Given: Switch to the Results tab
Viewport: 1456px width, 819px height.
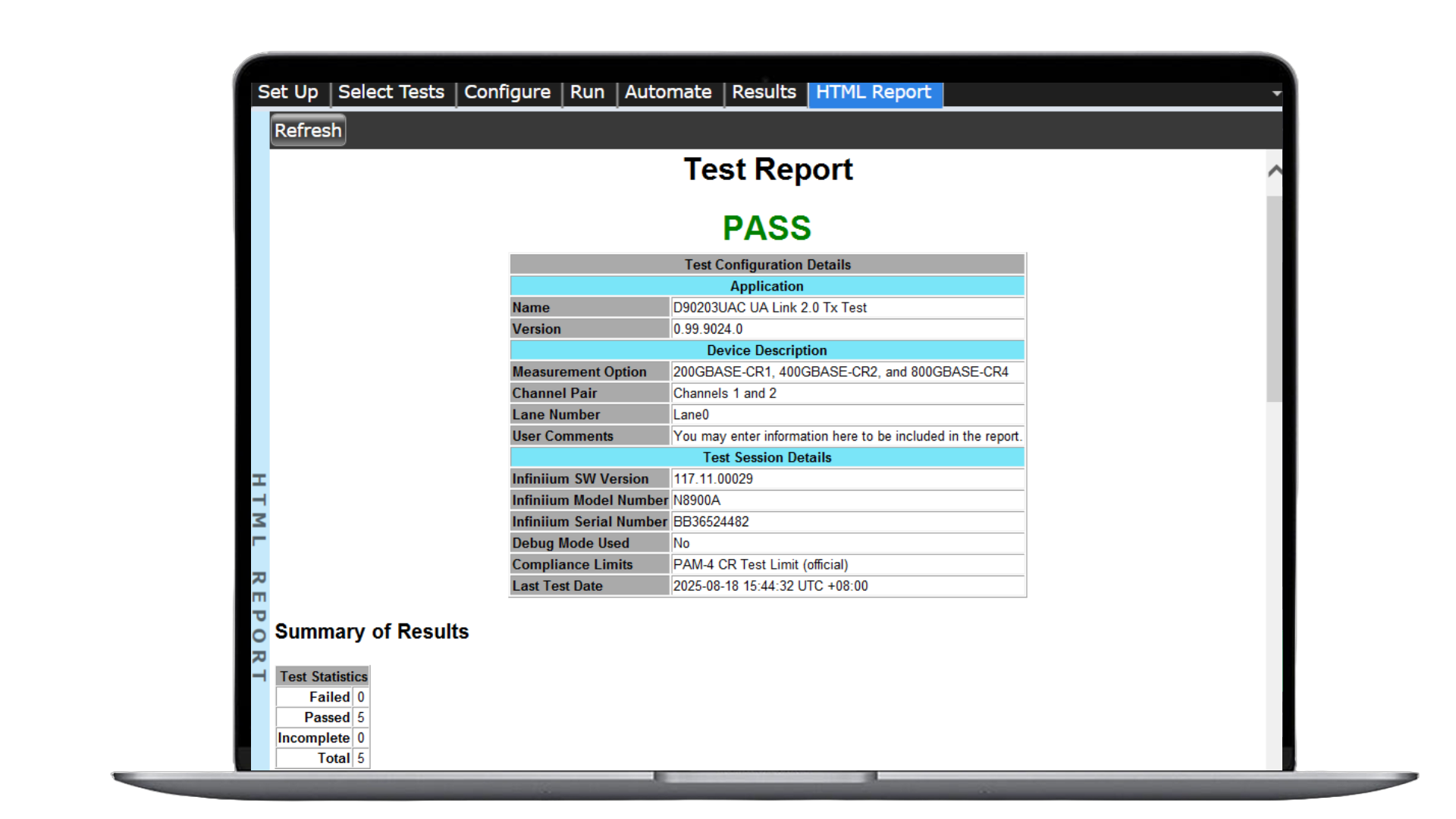Looking at the screenshot, I should click(764, 93).
